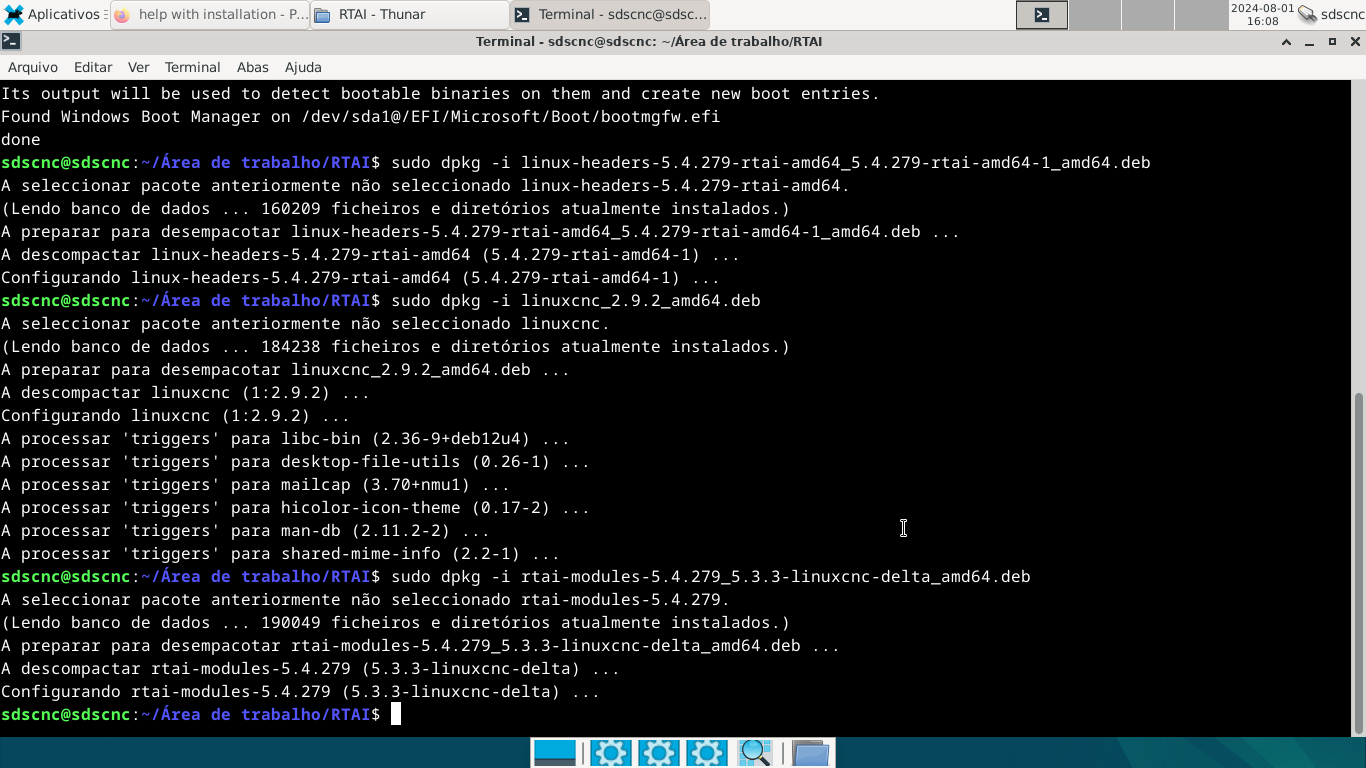The width and height of the screenshot is (1366, 768).
Task: Select first workspace with the terminal icon
Action: pos(1042,14)
